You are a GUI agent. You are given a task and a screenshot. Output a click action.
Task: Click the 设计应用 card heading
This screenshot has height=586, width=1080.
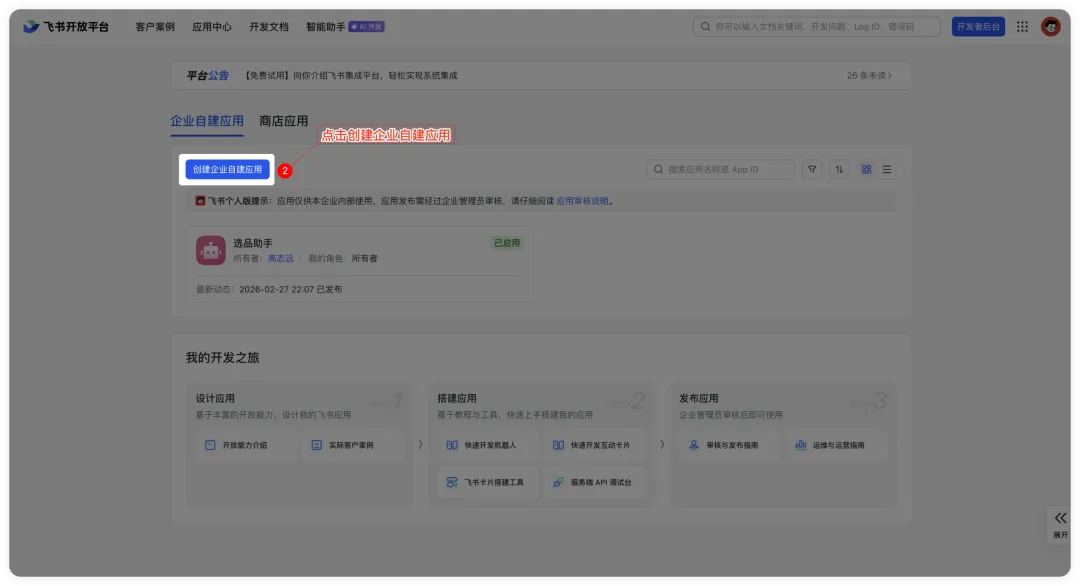click(x=215, y=399)
